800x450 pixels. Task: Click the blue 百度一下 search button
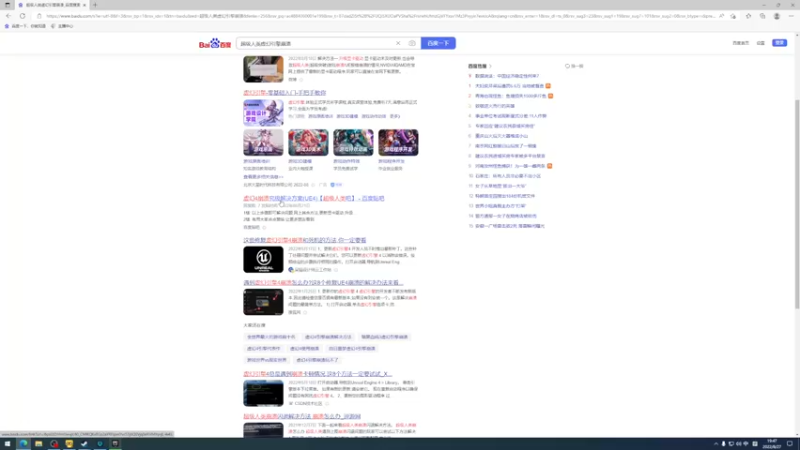click(438, 43)
